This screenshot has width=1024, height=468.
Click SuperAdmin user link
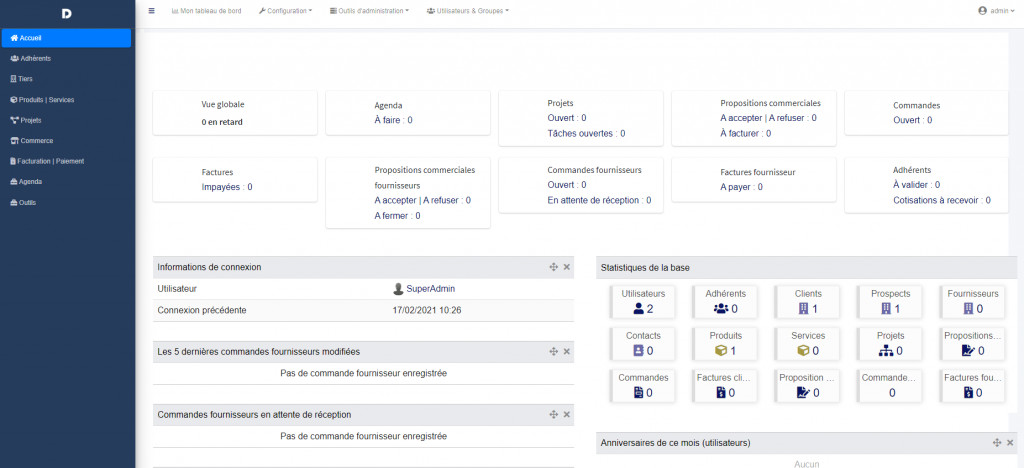430,289
